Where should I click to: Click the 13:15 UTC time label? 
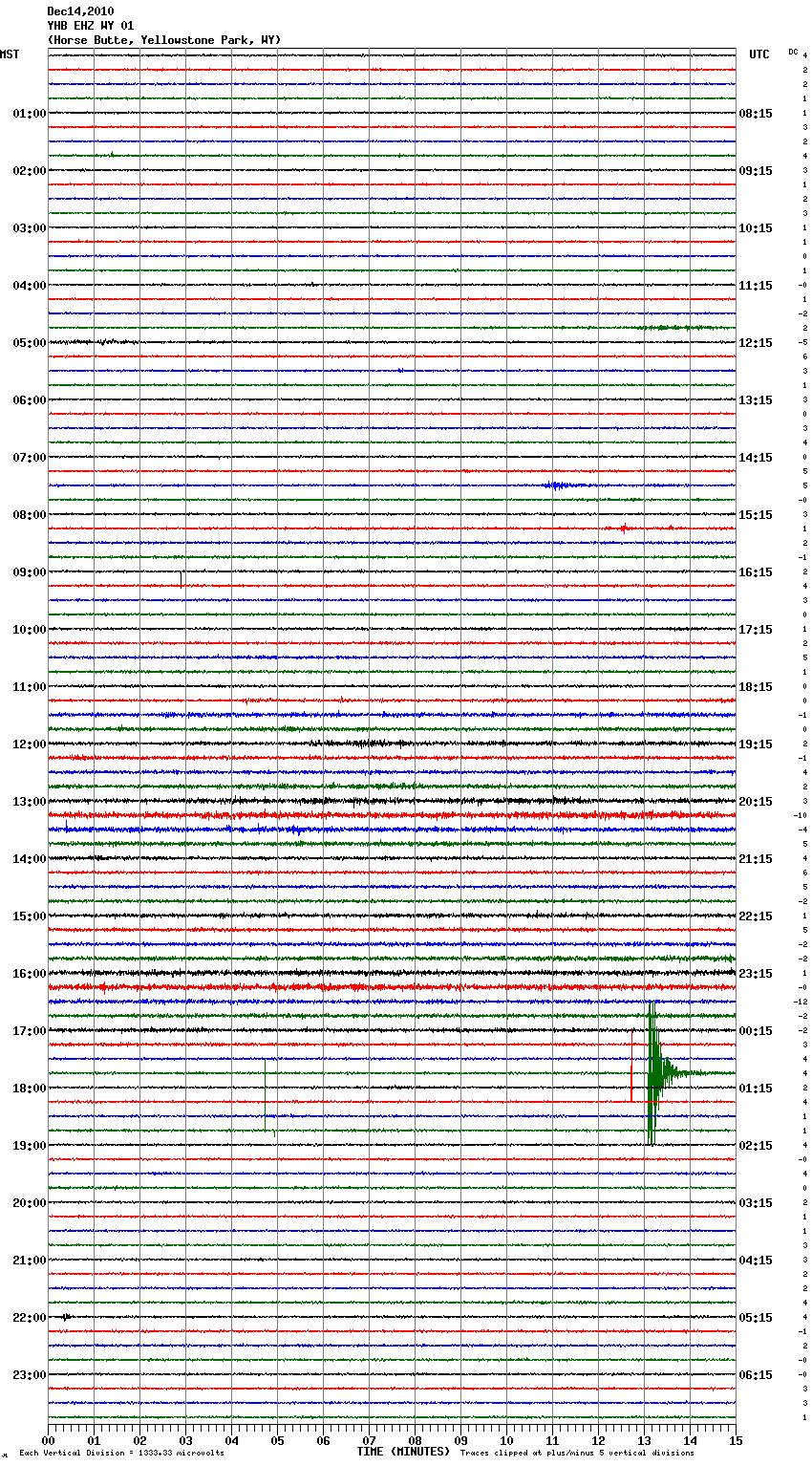click(x=756, y=400)
